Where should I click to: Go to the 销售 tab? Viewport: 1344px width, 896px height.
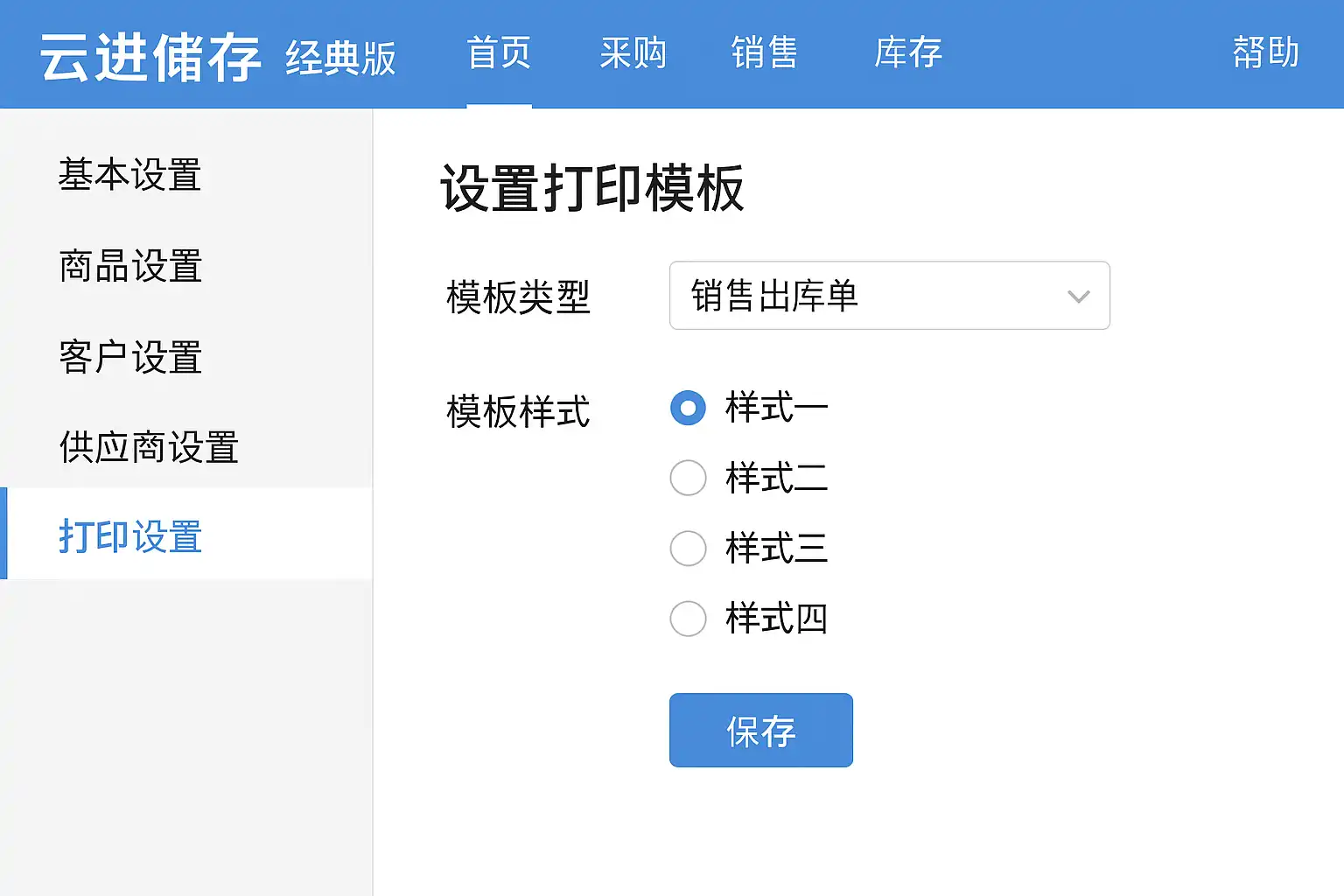point(765,53)
